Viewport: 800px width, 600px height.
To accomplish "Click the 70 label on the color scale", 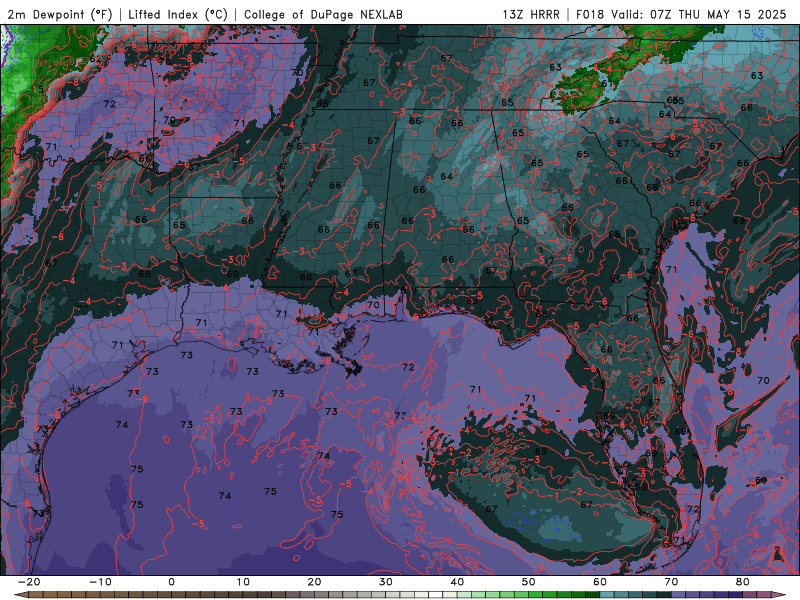I will 671,582.
